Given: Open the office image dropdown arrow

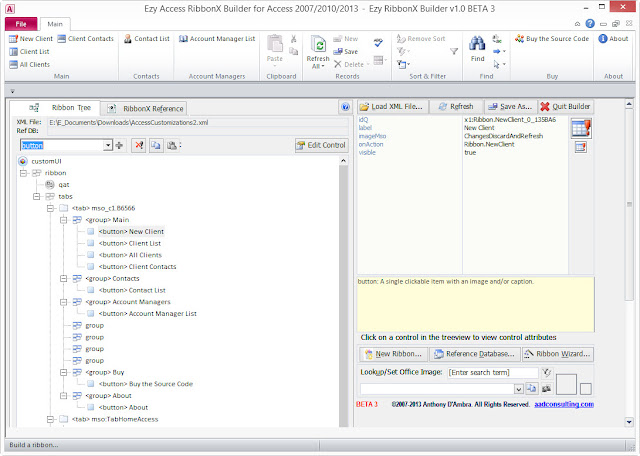Looking at the screenshot, I should tap(518, 389).
